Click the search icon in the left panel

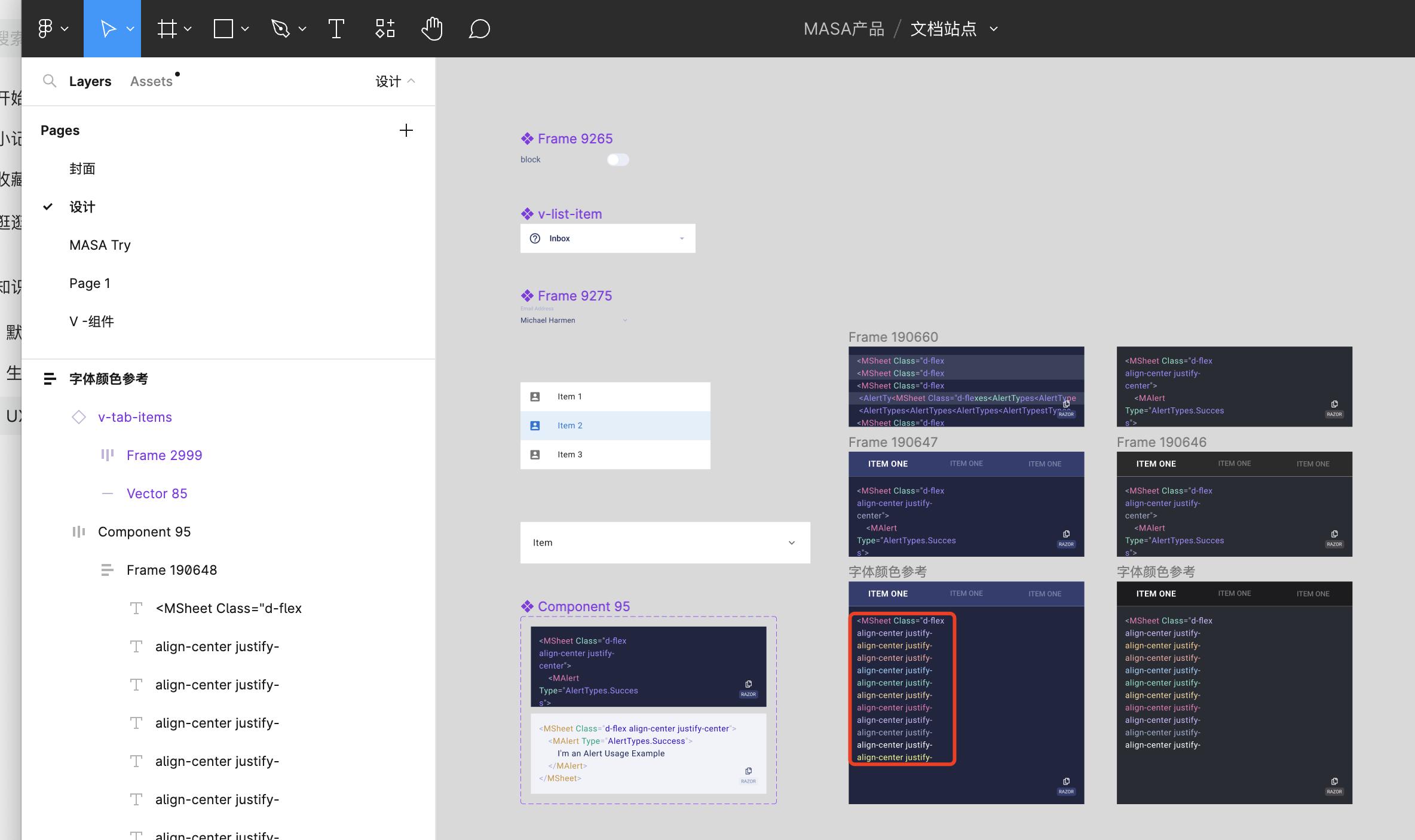(x=50, y=81)
